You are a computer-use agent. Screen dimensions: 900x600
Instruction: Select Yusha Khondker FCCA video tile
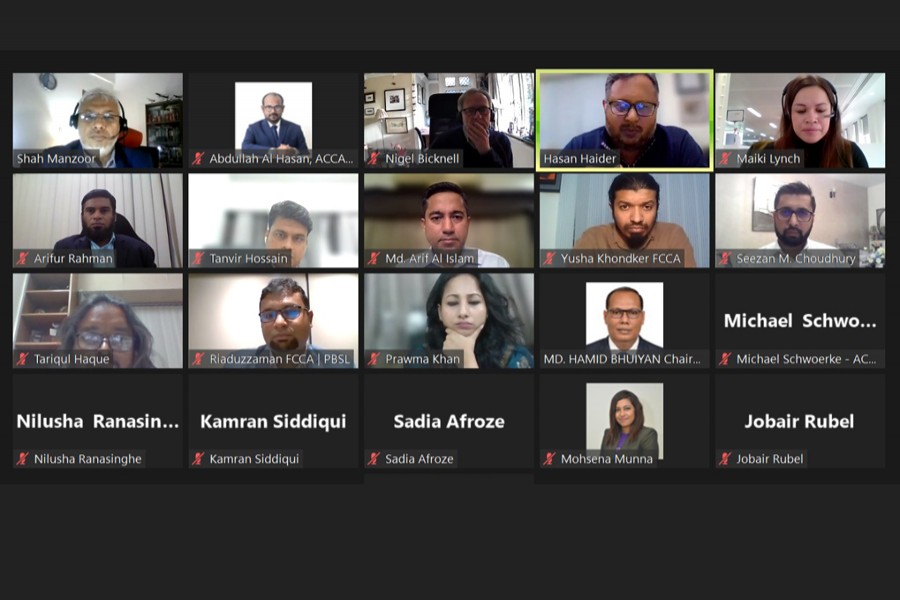624,220
